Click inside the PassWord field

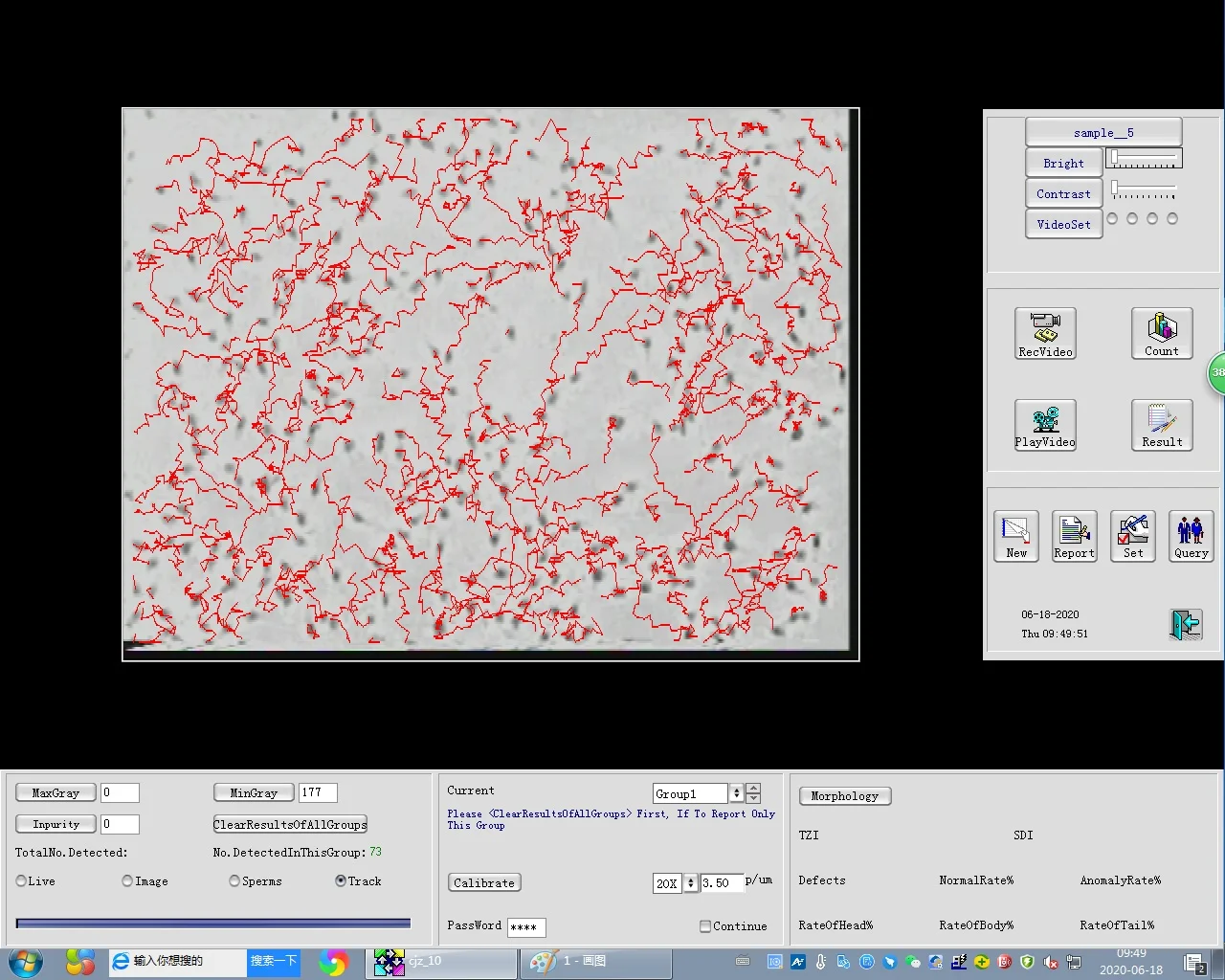coord(525,926)
